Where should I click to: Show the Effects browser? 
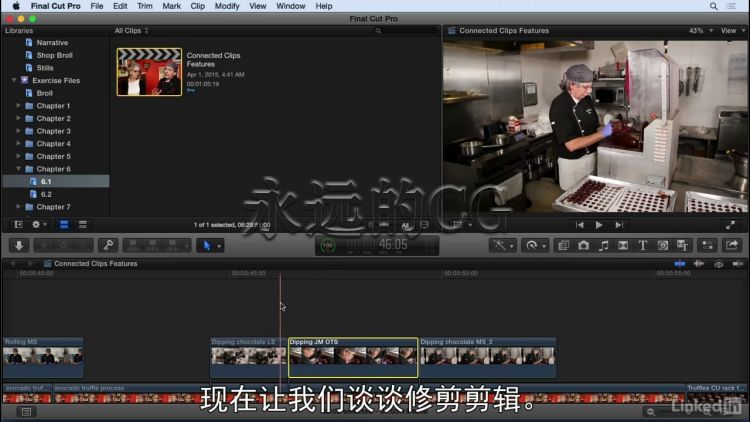(x=563, y=245)
